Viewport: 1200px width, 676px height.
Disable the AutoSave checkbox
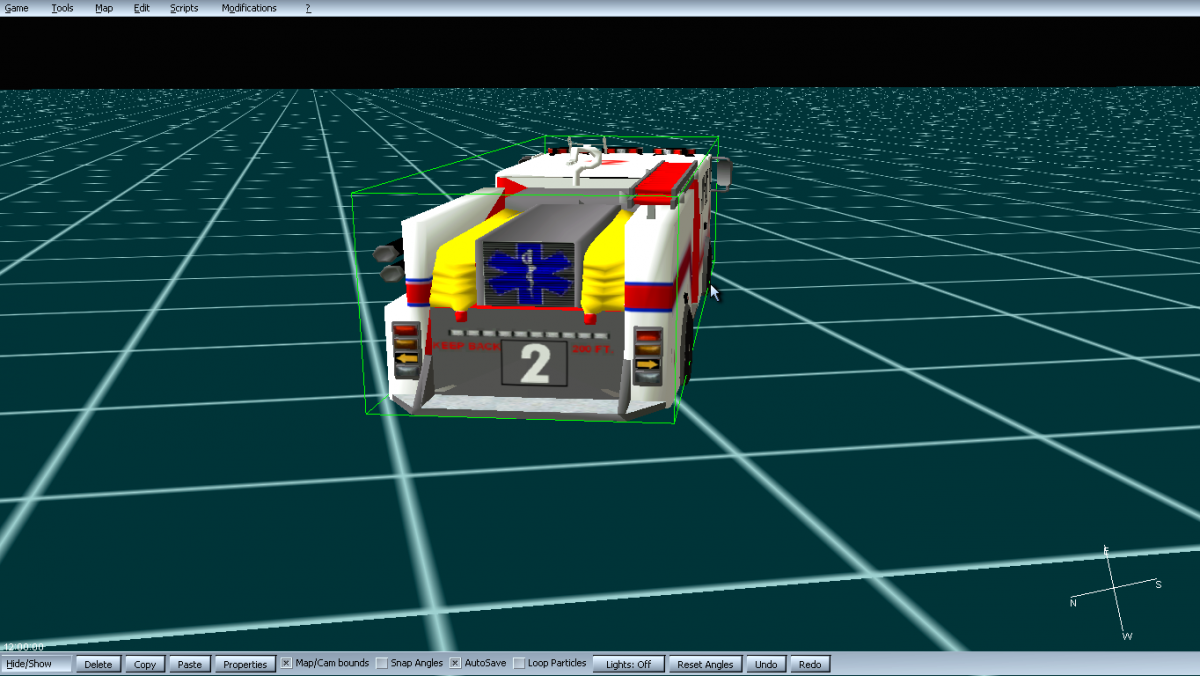(x=455, y=663)
